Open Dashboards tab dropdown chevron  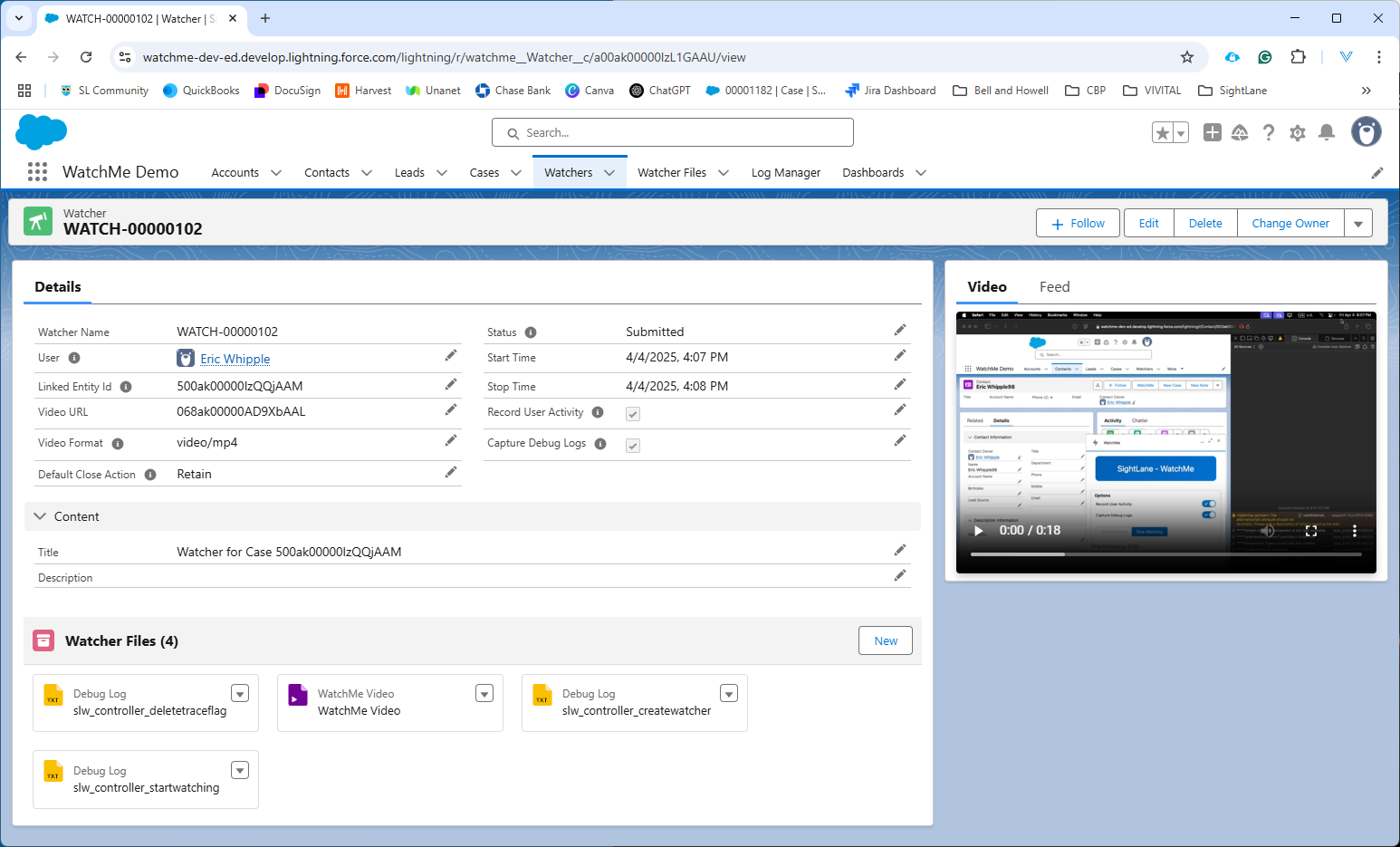click(x=921, y=173)
